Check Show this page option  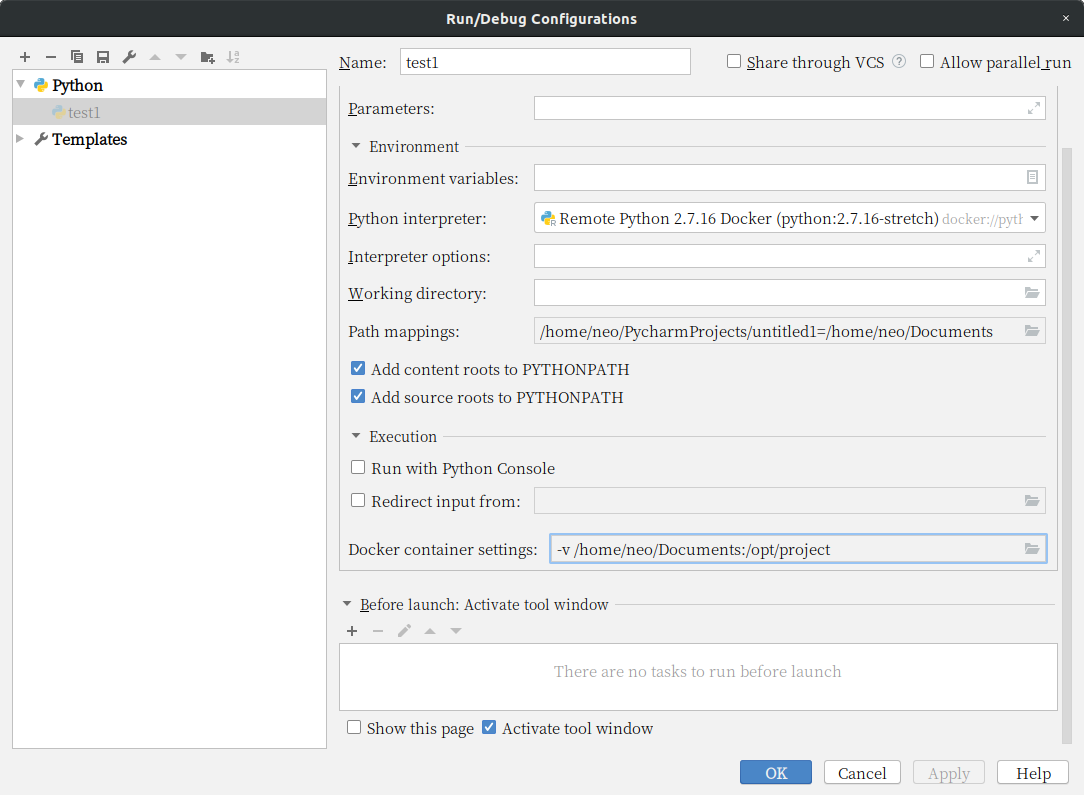353,727
